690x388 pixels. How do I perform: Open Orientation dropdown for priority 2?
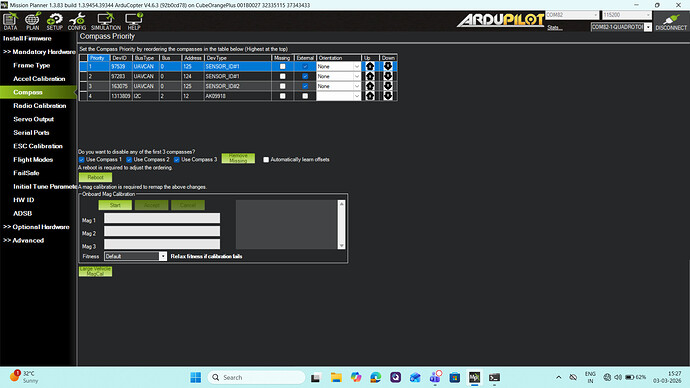point(356,76)
